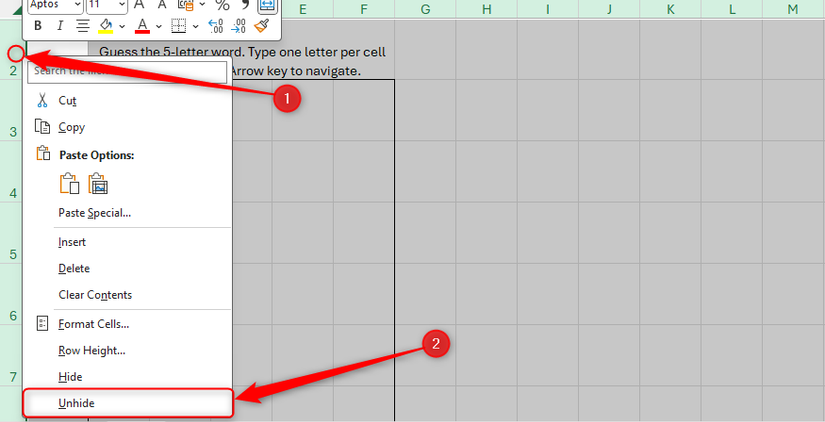Choose Unhide from context menu
Screen dimensions: 825x422
pos(127,404)
